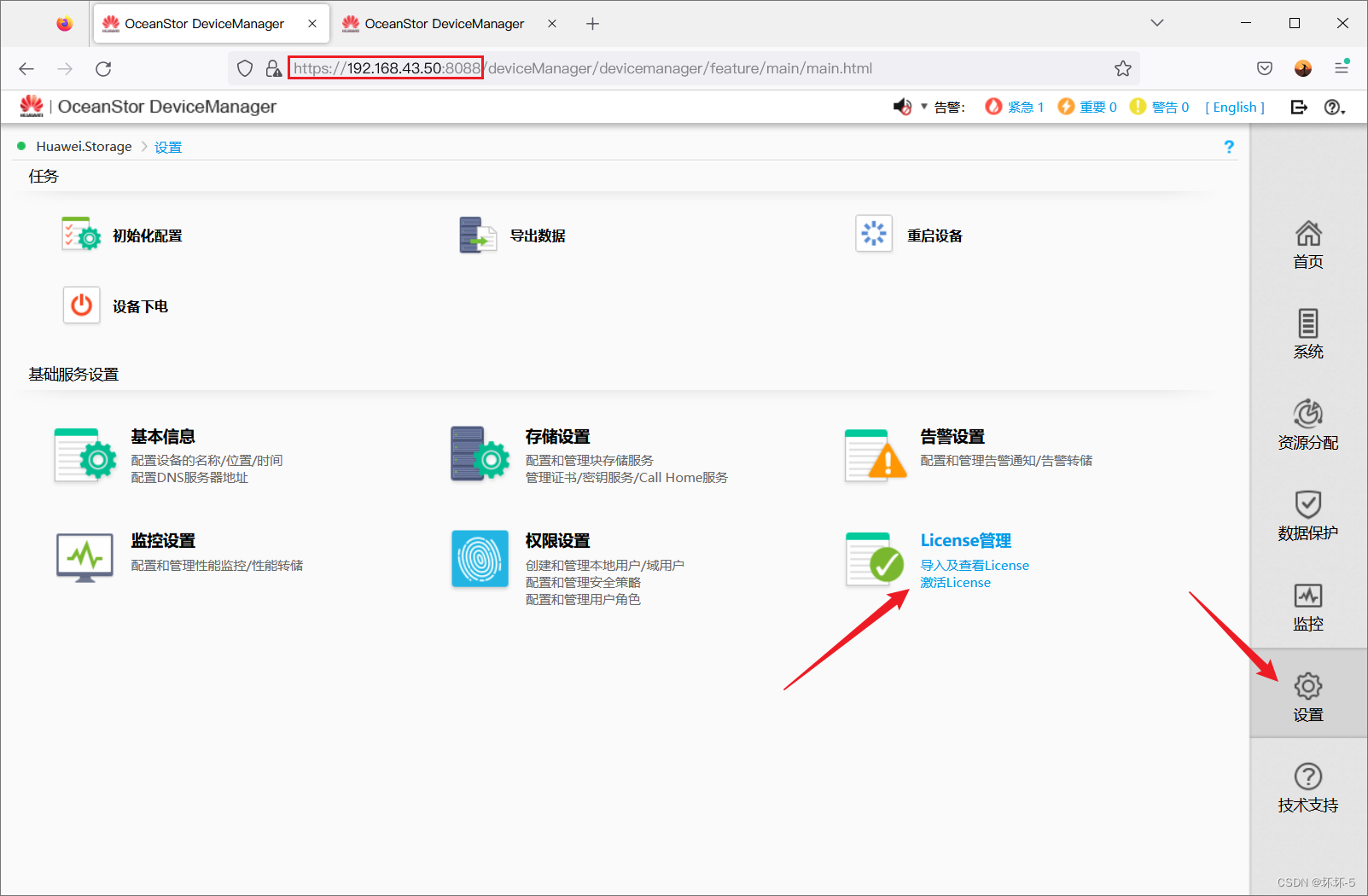Open the Pocket save icon

[x=1265, y=68]
